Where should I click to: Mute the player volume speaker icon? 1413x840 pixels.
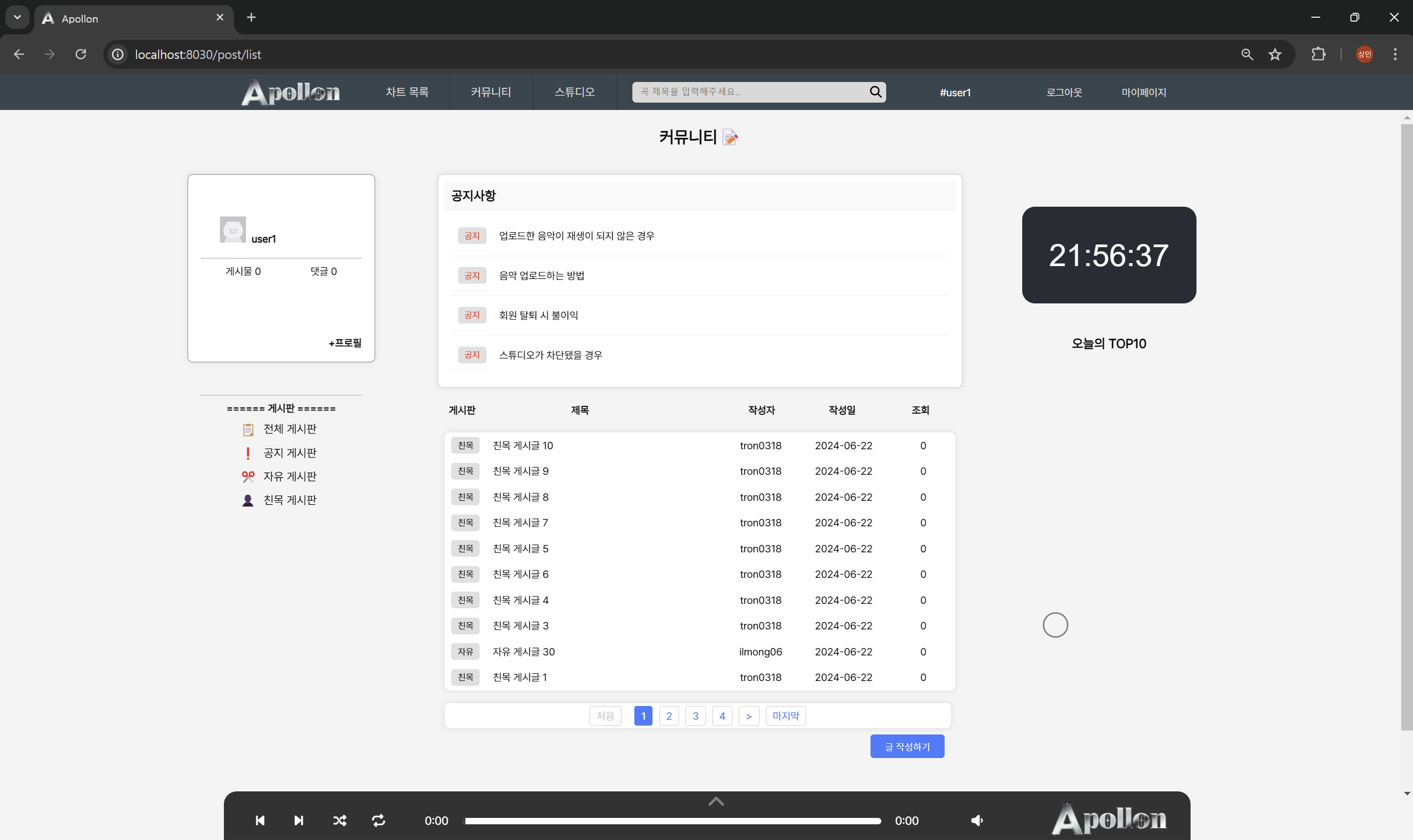coord(977,820)
